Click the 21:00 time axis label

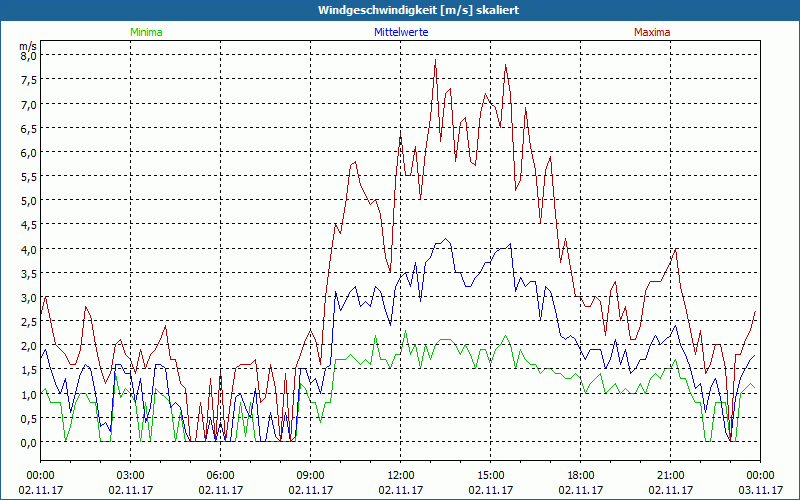pyautogui.click(x=670, y=476)
